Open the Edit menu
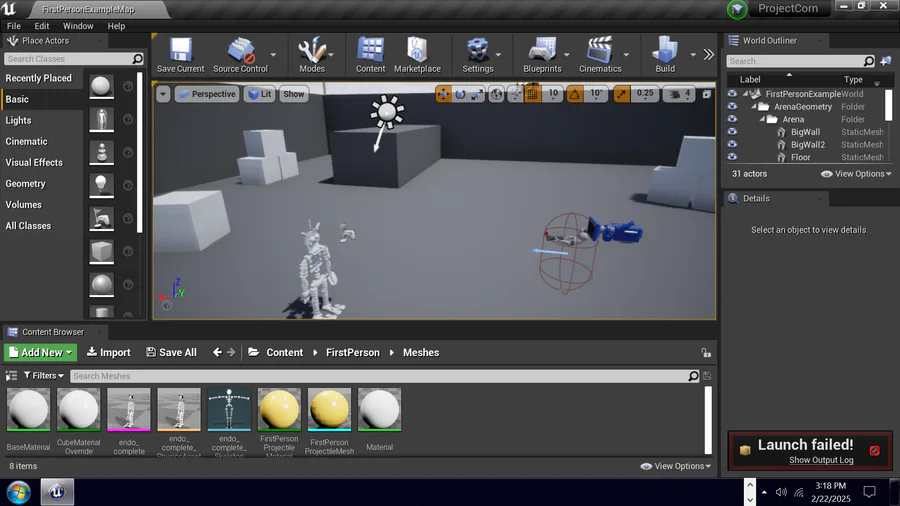This screenshot has width=900, height=506. [x=41, y=26]
